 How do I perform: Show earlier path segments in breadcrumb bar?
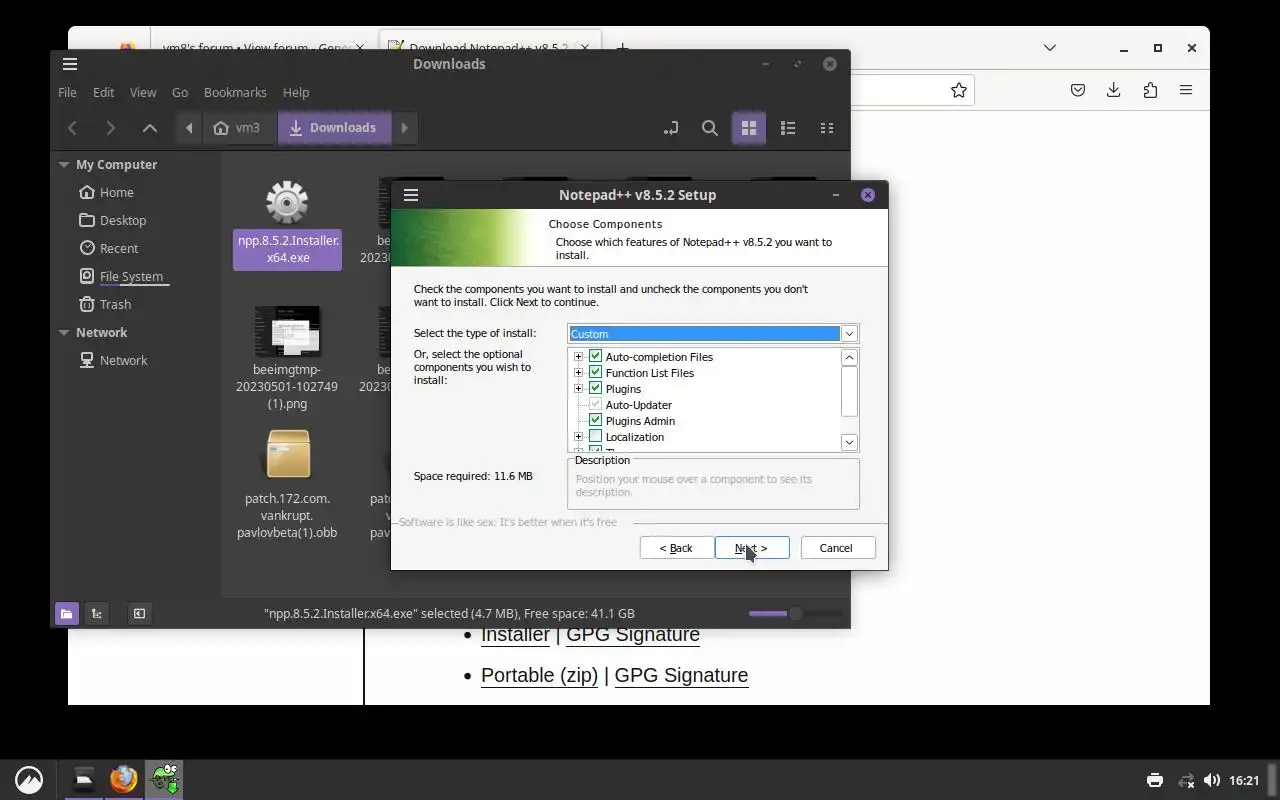tap(189, 128)
